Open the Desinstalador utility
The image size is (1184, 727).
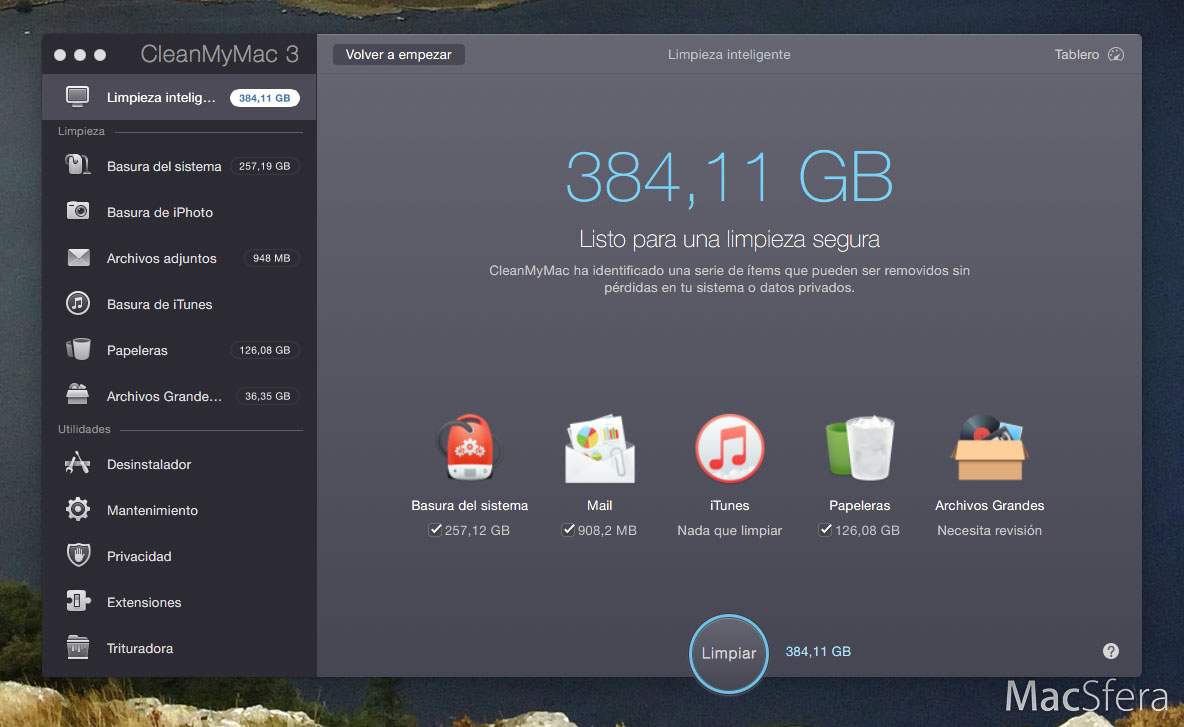click(x=149, y=464)
